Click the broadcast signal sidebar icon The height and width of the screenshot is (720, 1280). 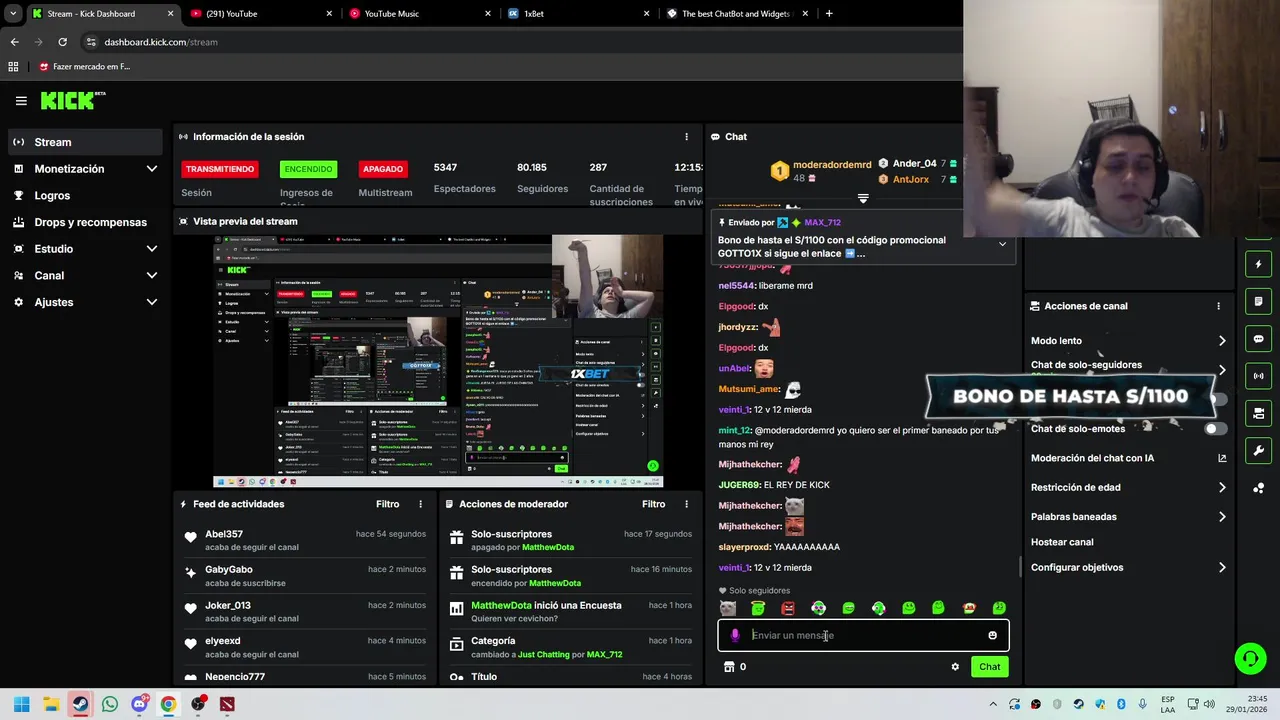1258,376
